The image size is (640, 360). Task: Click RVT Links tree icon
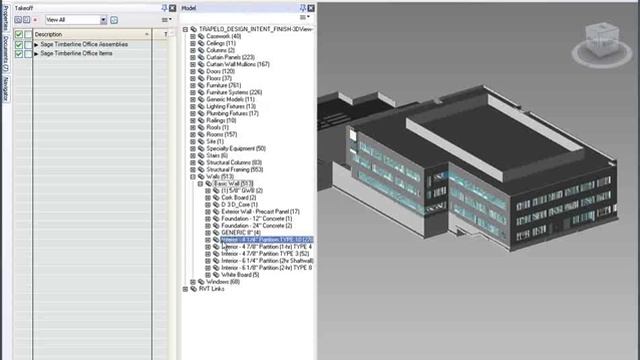[x=194, y=289]
